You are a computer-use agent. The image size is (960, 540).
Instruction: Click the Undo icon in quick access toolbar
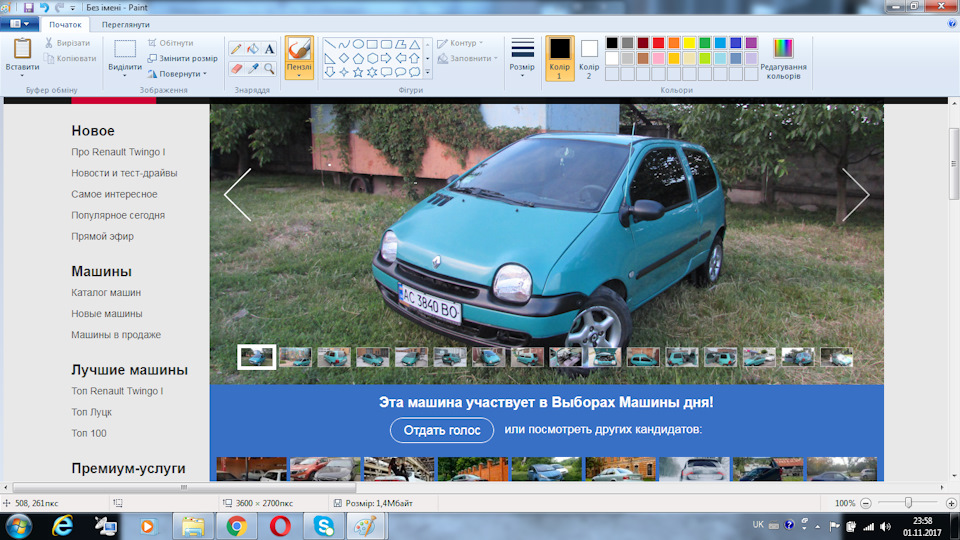coord(44,7)
